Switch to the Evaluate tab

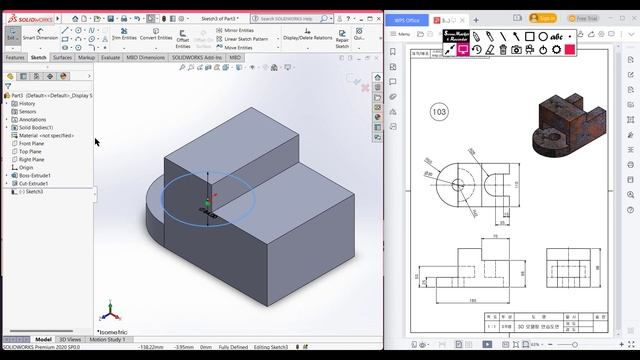click(110, 58)
